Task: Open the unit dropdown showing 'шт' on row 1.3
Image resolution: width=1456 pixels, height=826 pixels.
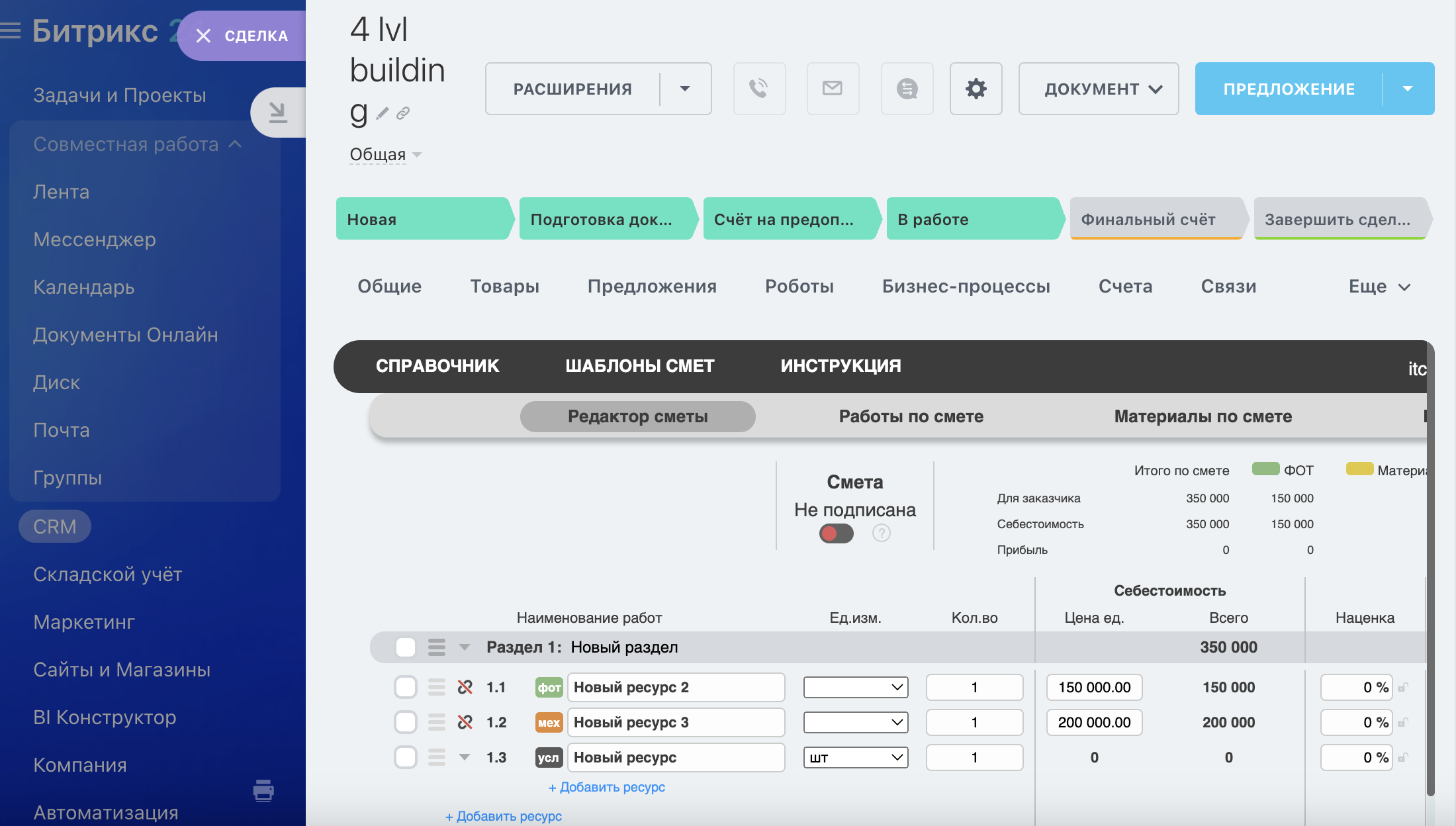Action: click(855, 757)
